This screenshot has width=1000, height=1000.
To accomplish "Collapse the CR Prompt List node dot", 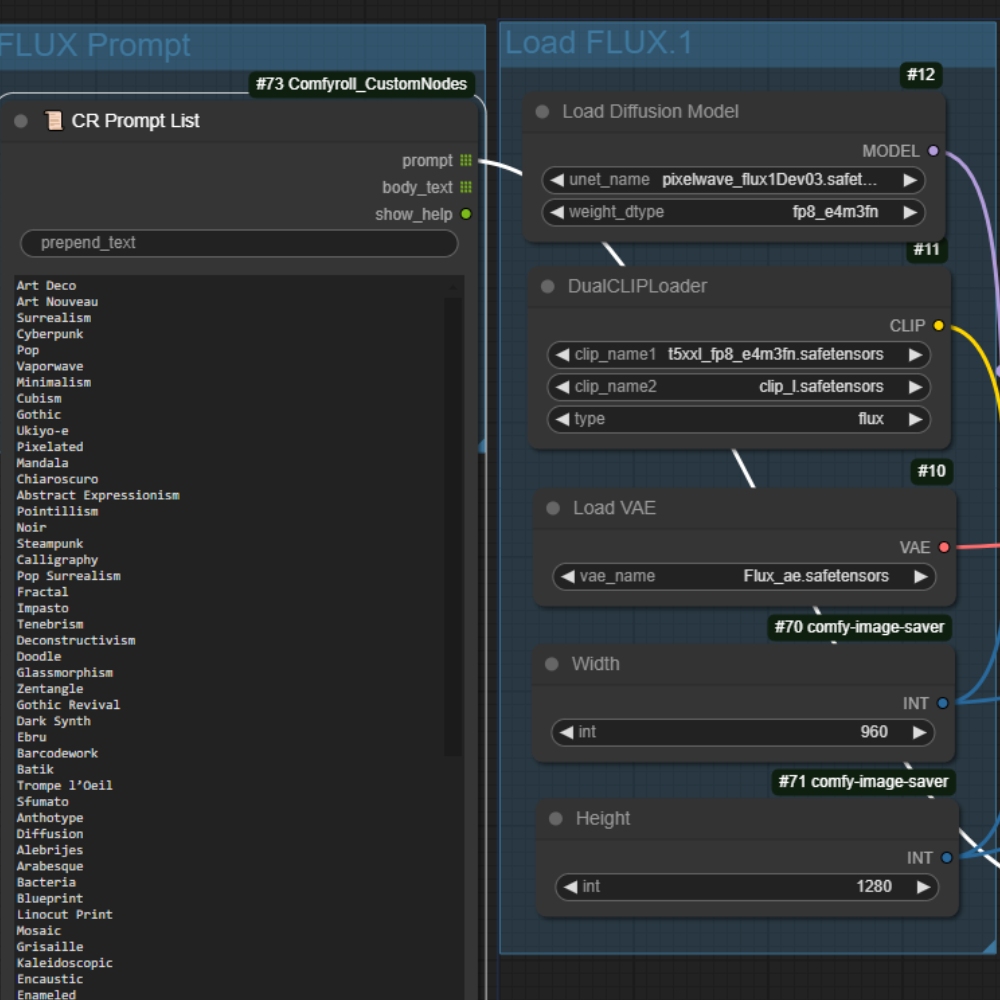I will click(x=21, y=121).
